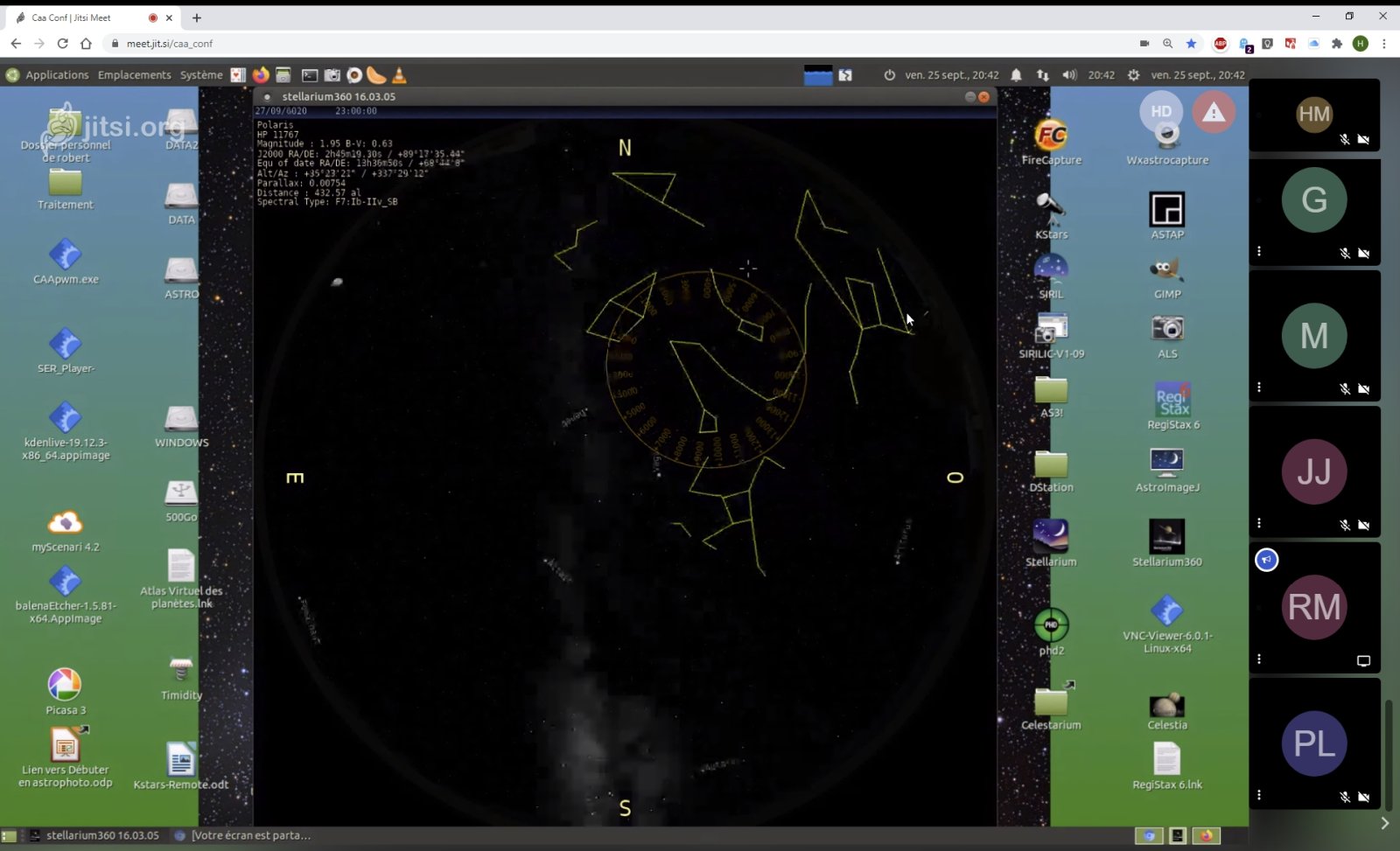
Task: Click the volume speaker icon in the panel
Action: [x=1069, y=75]
